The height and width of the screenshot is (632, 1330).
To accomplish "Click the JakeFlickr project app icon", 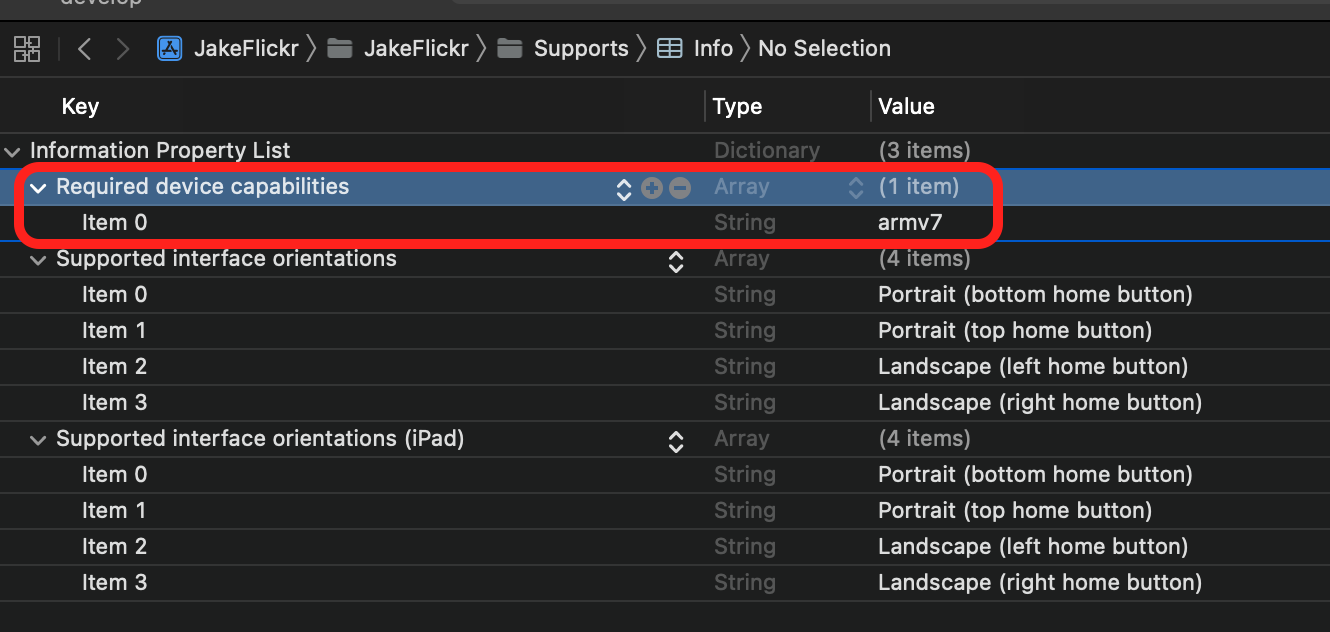I will pyautogui.click(x=170, y=48).
